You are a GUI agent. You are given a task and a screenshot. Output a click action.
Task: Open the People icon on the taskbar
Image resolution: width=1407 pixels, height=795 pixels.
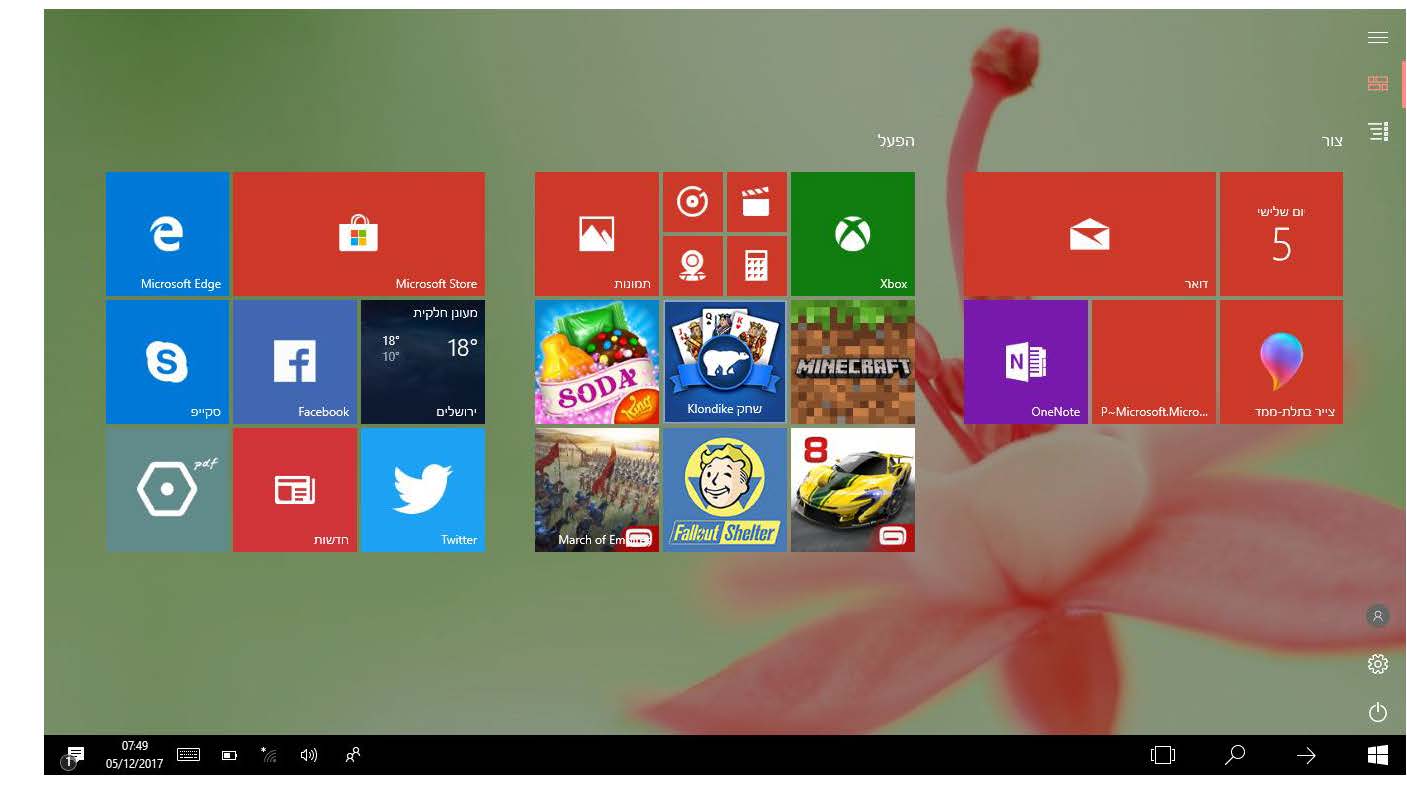tap(352, 755)
